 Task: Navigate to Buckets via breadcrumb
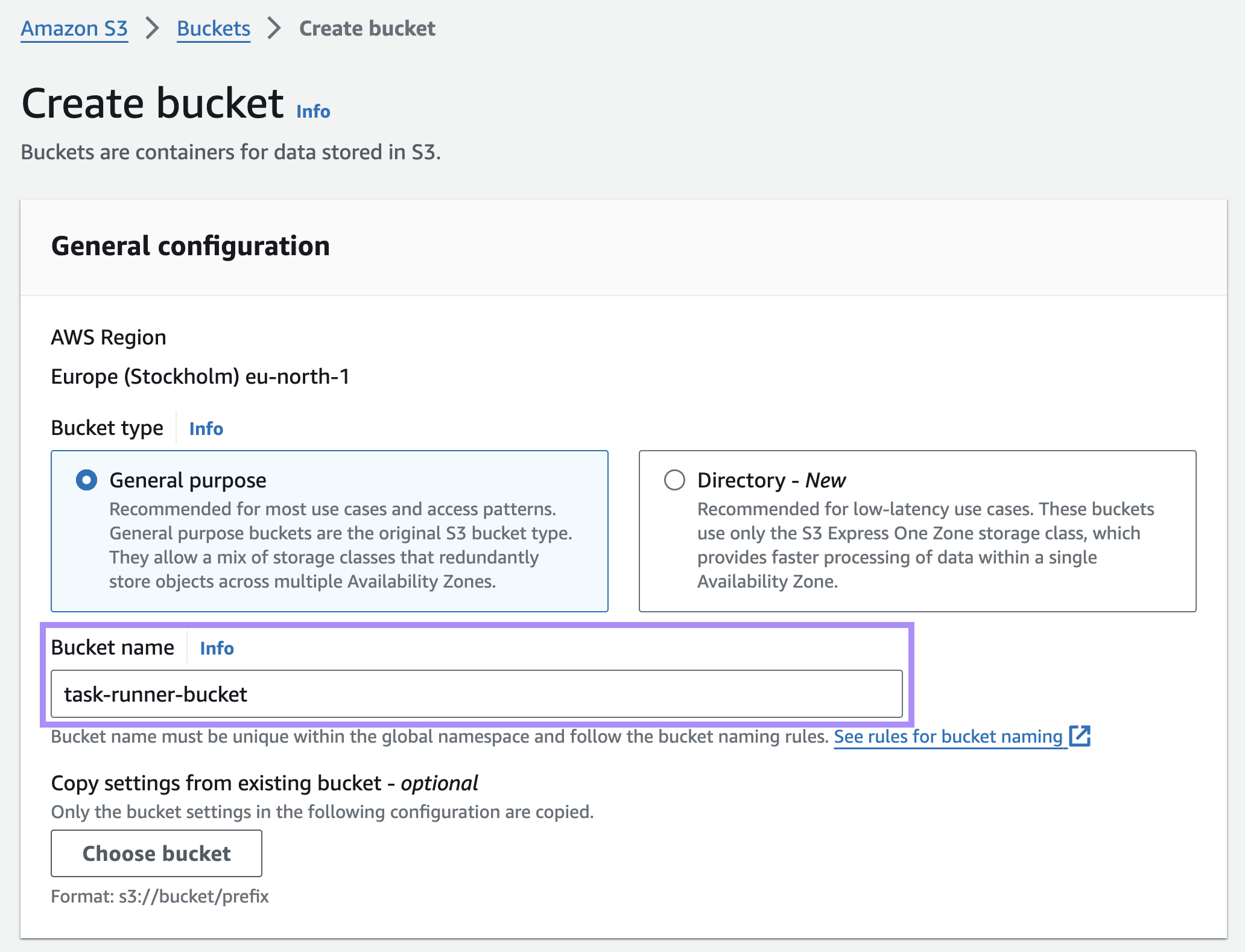[x=213, y=28]
